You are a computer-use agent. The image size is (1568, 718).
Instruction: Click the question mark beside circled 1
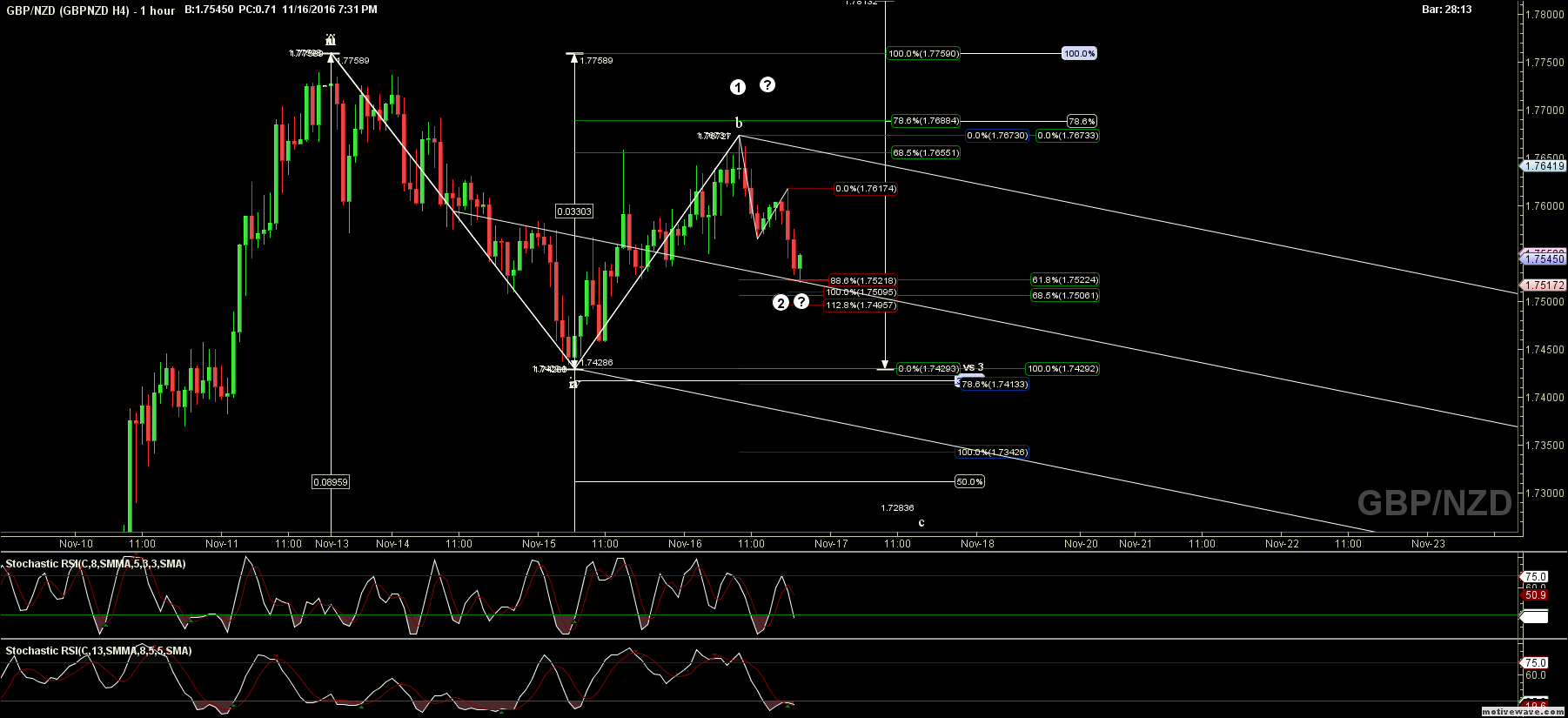tap(767, 84)
